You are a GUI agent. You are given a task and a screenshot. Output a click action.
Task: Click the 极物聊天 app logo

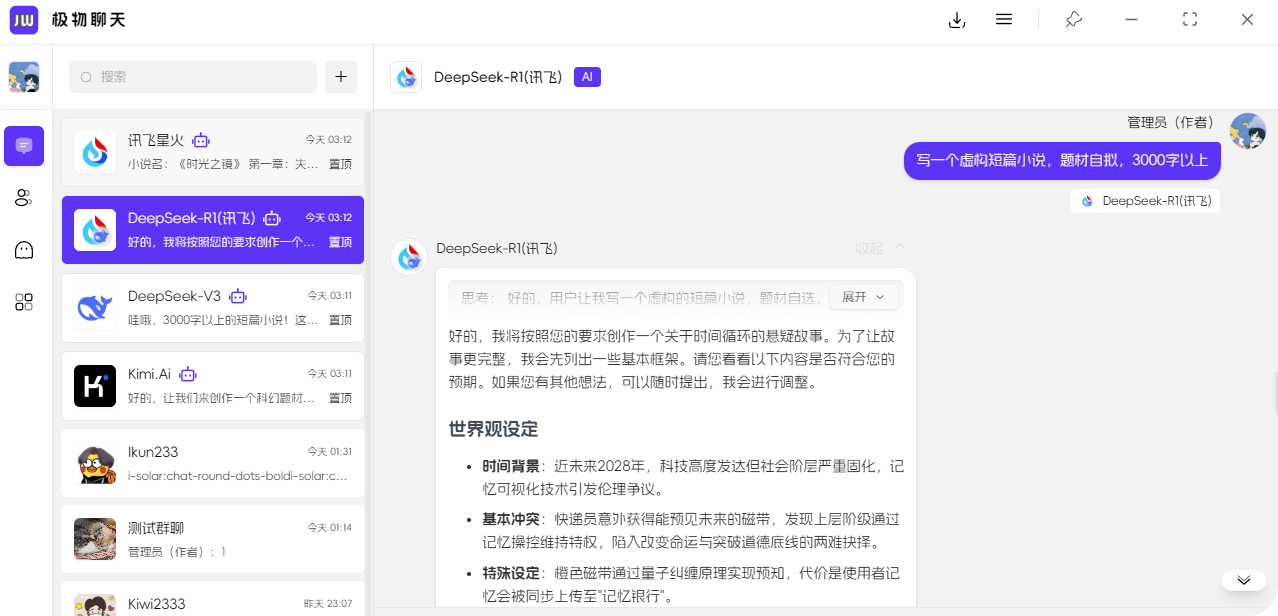tap(24, 20)
